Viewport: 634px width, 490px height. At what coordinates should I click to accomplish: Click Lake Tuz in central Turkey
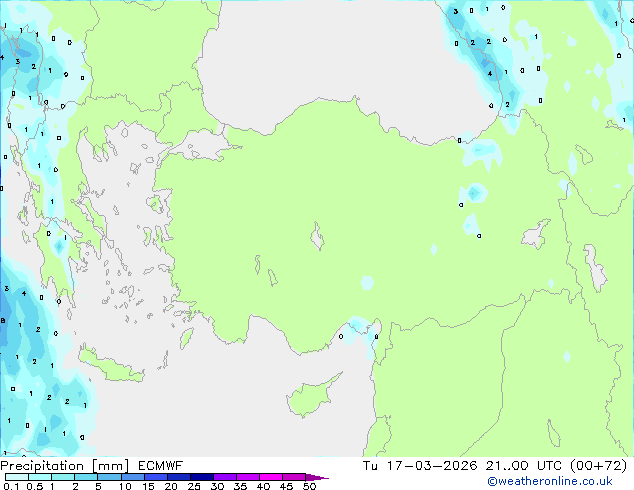tap(317, 237)
